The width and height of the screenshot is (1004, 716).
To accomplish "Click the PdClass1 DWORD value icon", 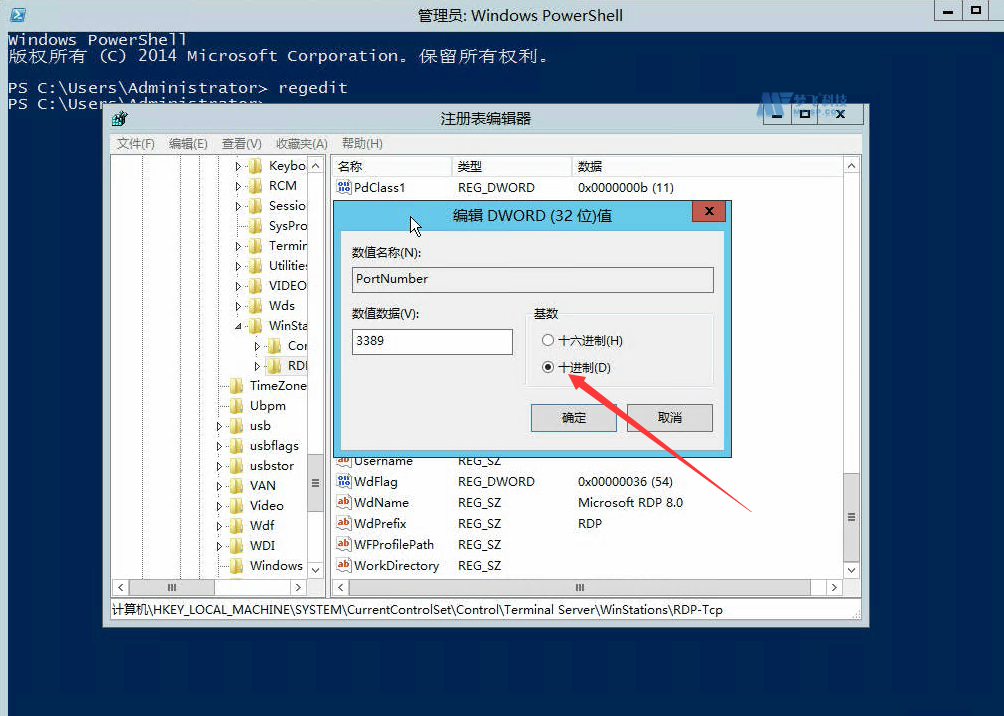I will pyautogui.click(x=344, y=187).
